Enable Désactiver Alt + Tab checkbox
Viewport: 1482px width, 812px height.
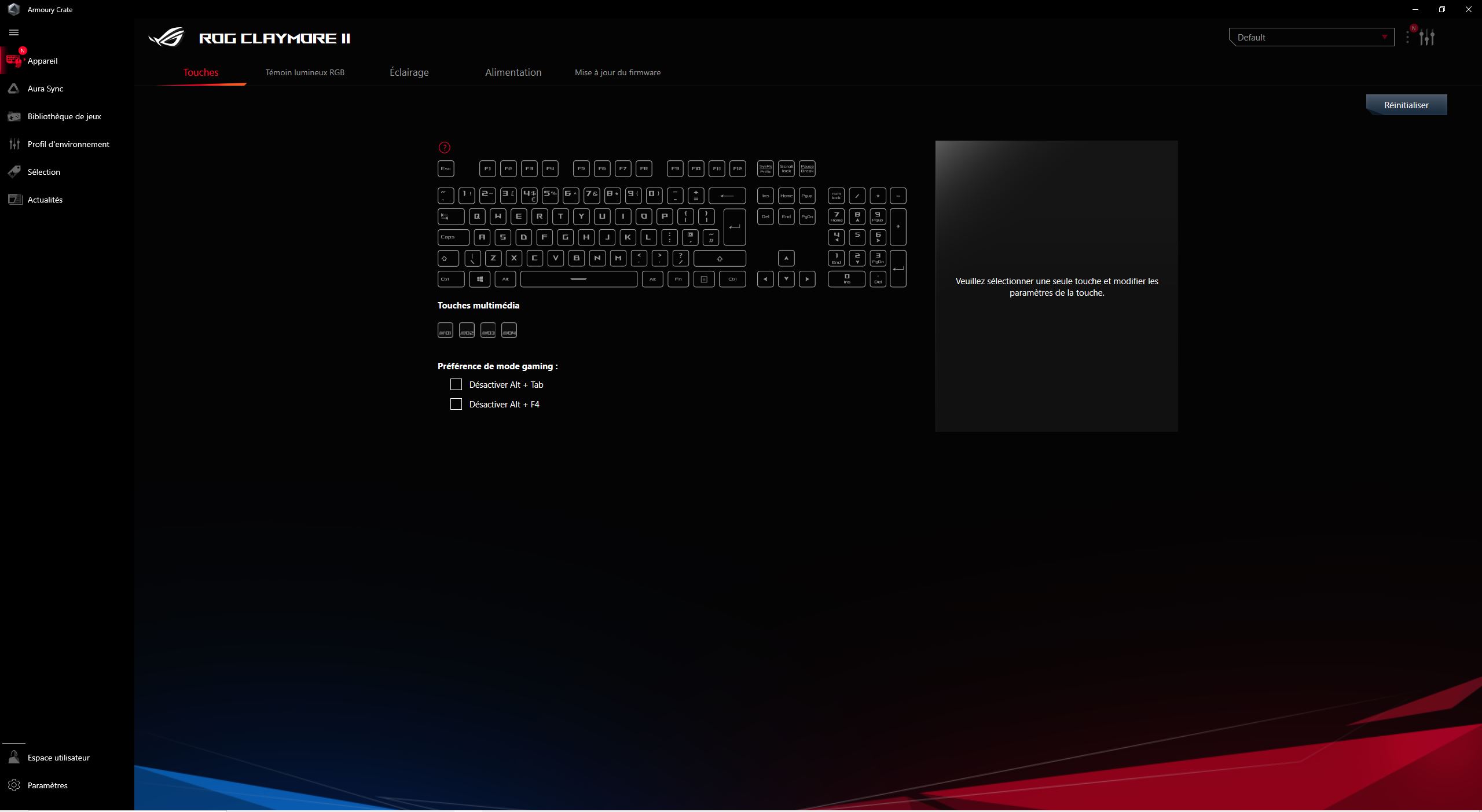[456, 384]
